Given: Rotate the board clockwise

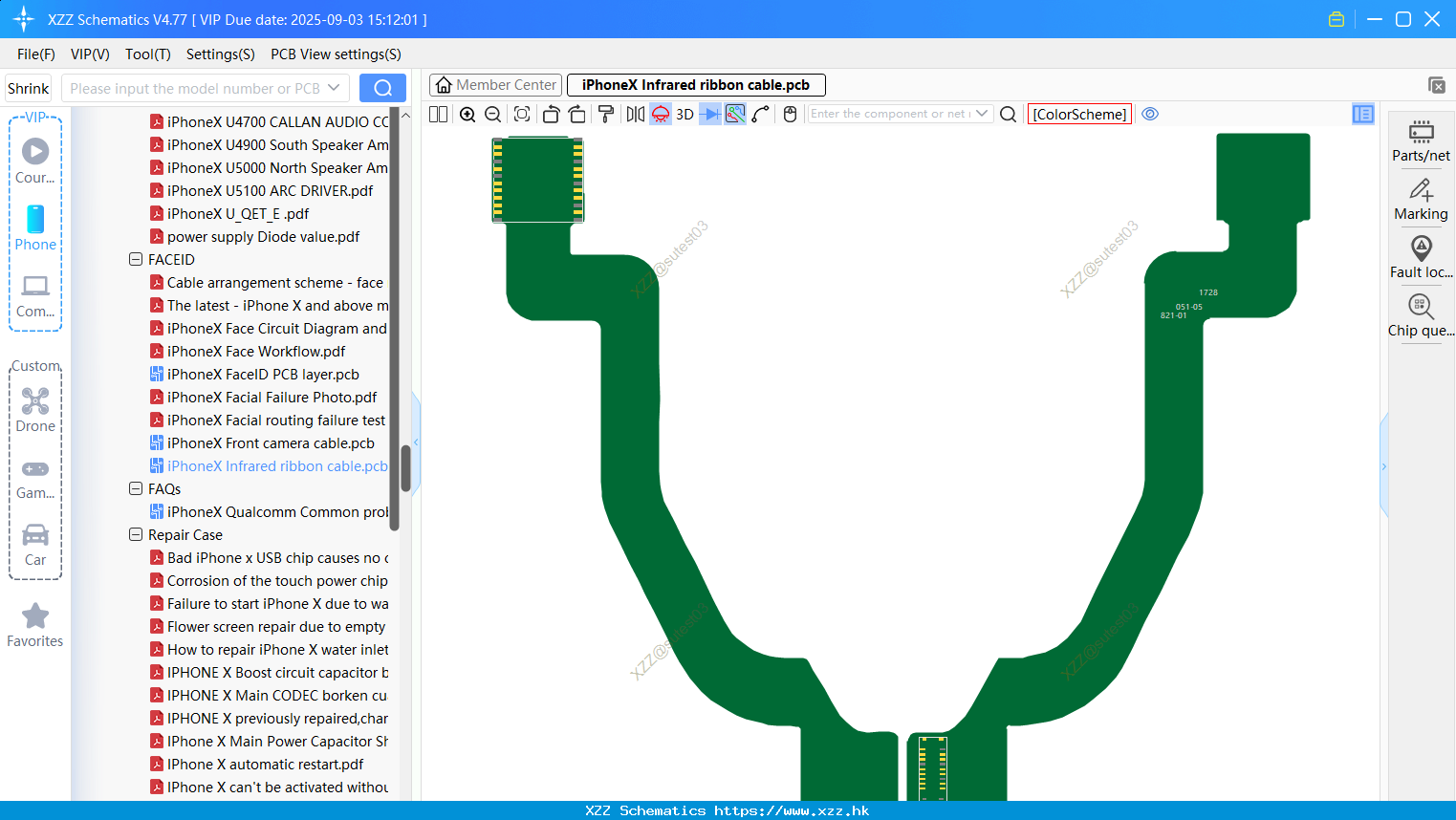Looking at the screenshot, I should pyautogui.click(x=577, y=114).
